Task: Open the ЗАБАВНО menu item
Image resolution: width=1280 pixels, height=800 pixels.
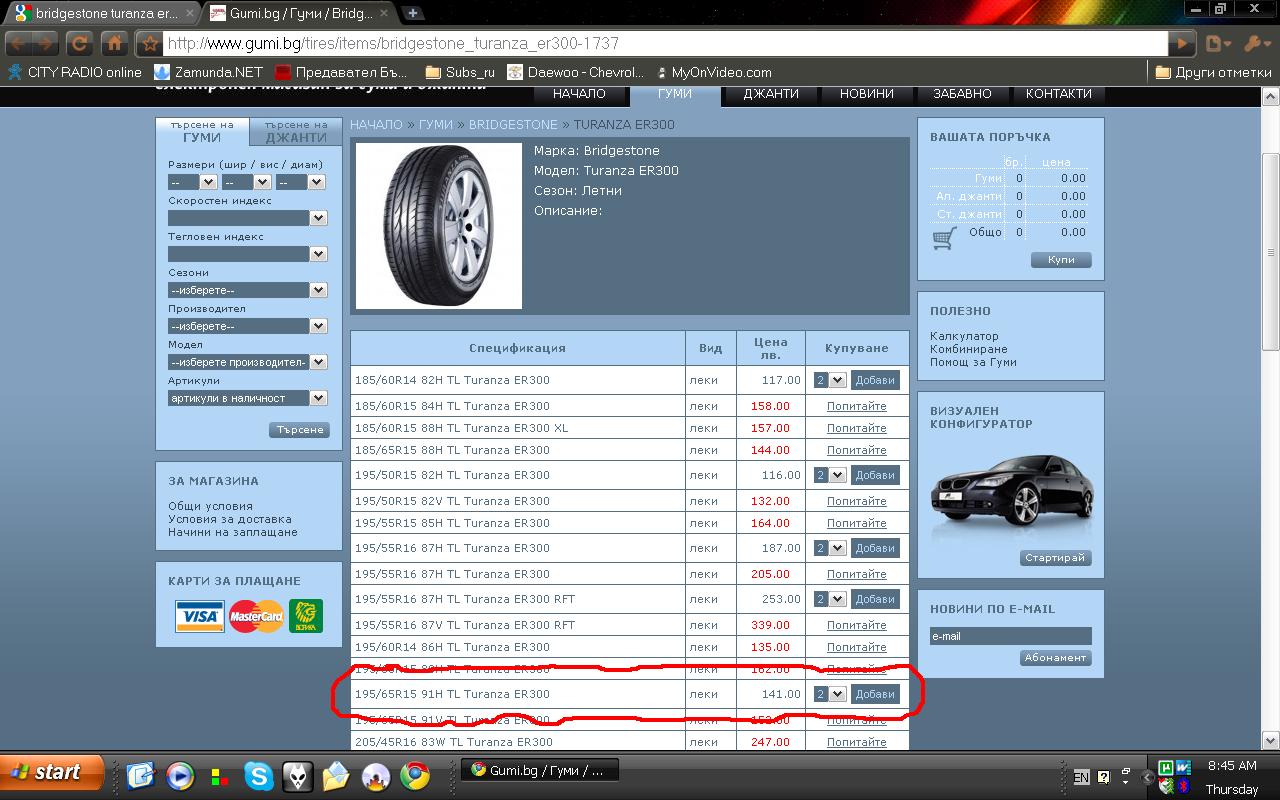Action: [x=962, y=94]
